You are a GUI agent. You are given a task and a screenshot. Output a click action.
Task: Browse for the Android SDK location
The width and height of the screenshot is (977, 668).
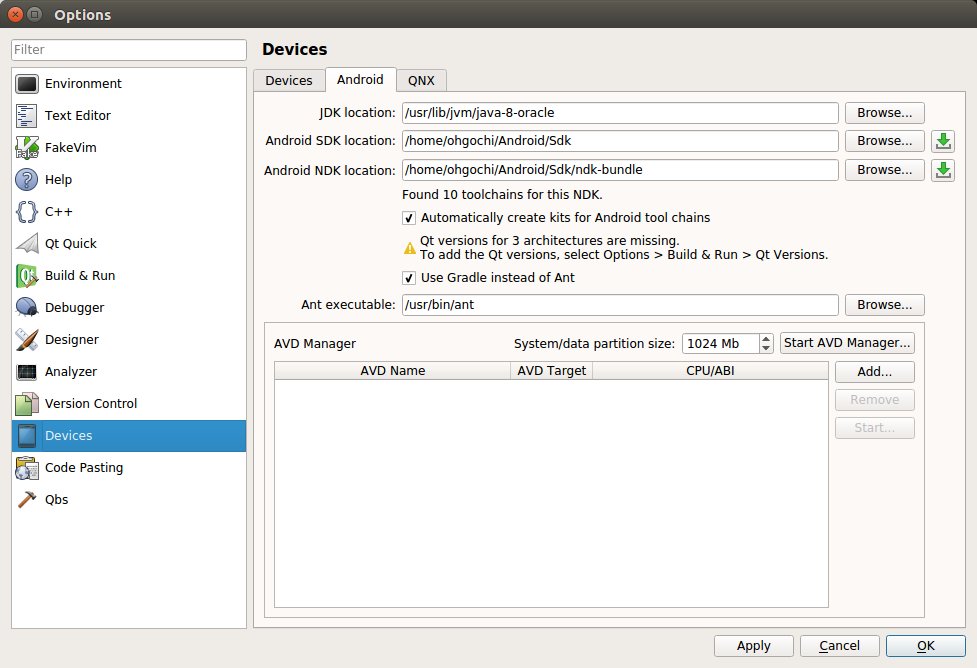pyautogui.click(x=885, y=141)
